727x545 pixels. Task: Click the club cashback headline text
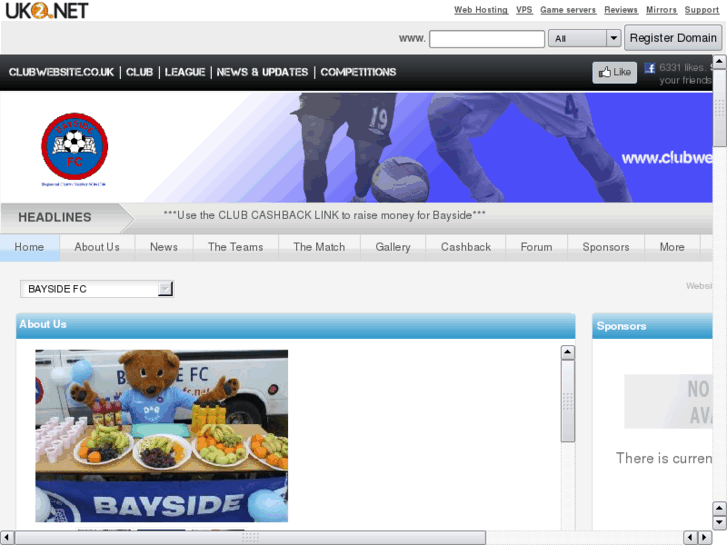[x=325, y=216]
